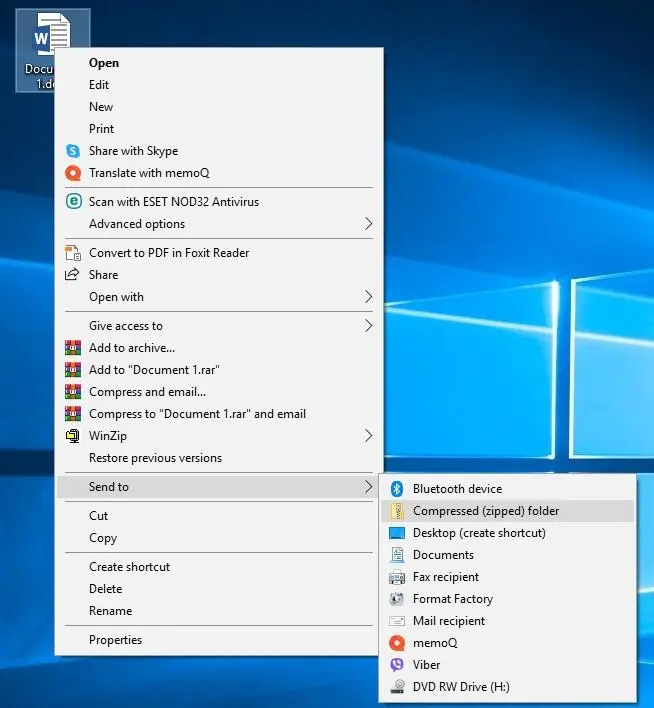Expand the Give access to submenu arrow
The width and height of the screenshot is (654, 708).
pos(367,326)
